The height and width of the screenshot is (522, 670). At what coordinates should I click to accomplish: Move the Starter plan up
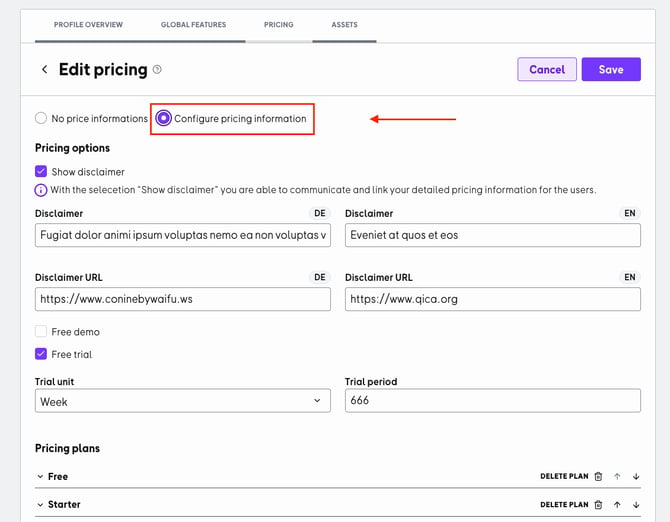tap(617, 504)
